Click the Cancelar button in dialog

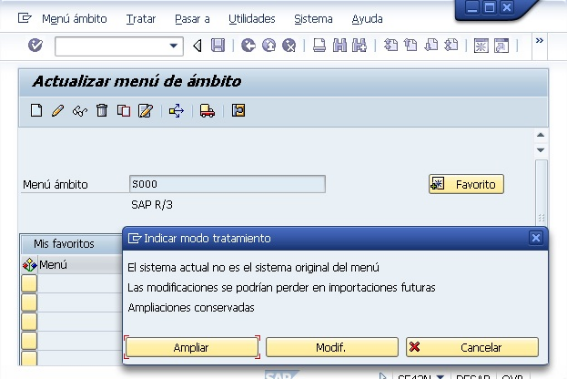472,347
